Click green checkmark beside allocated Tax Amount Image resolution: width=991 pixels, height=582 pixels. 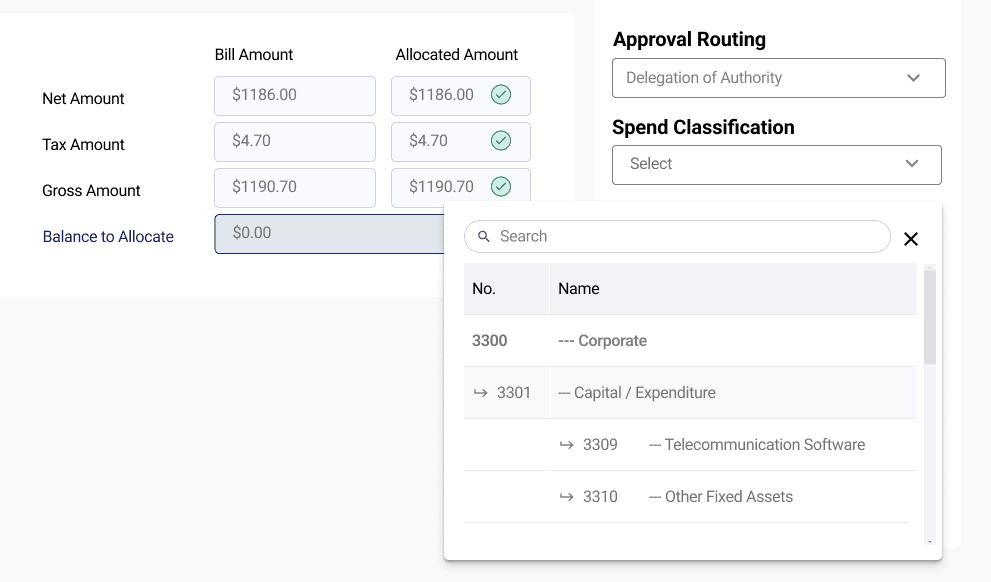point(501,141)
